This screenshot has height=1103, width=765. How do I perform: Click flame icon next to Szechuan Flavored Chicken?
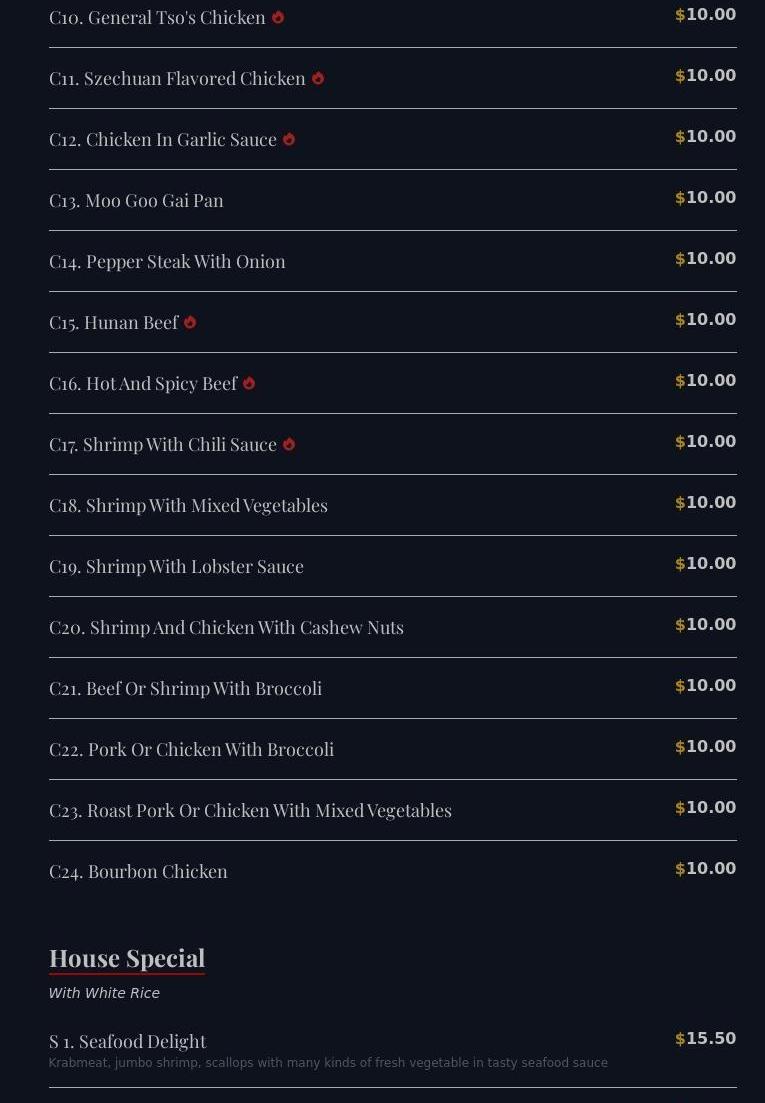(x=318, y=78)
